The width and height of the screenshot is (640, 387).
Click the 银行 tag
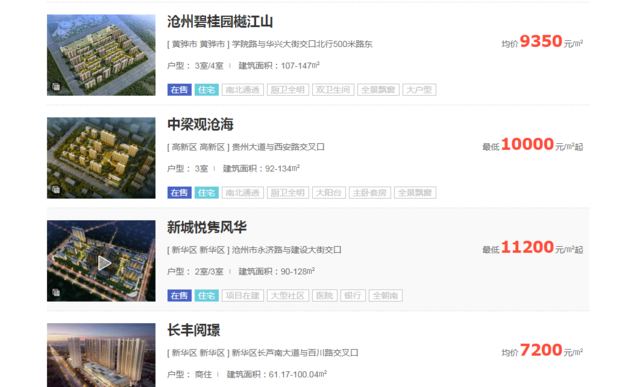pyautogui.click(x=353, y=296)
